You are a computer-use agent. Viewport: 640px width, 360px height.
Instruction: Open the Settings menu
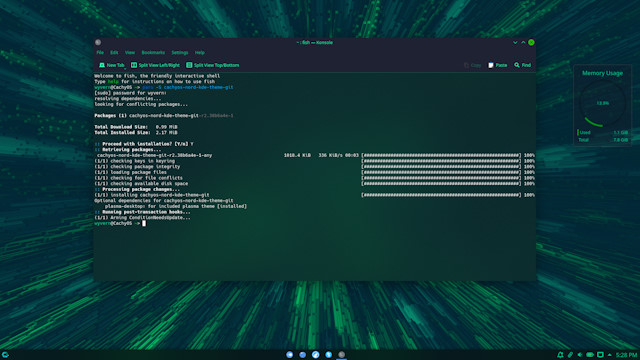180,53
